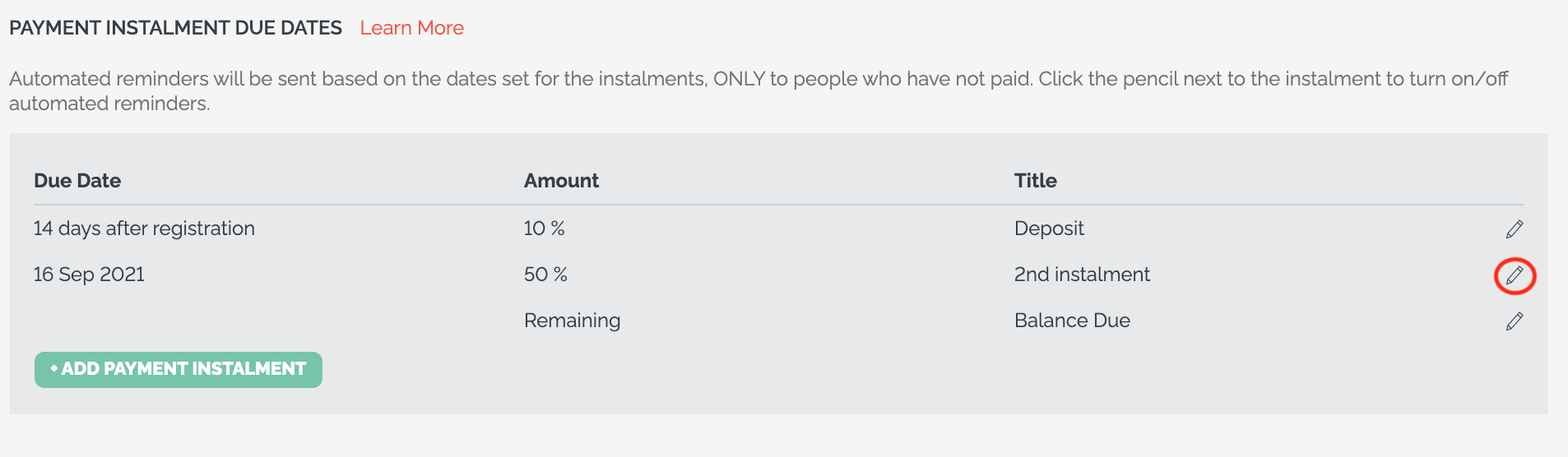Click the Payment Instalment Due Dates heading
Image resolution: width=1568 pixels, height=457 pixels.
tap(175, 28)
